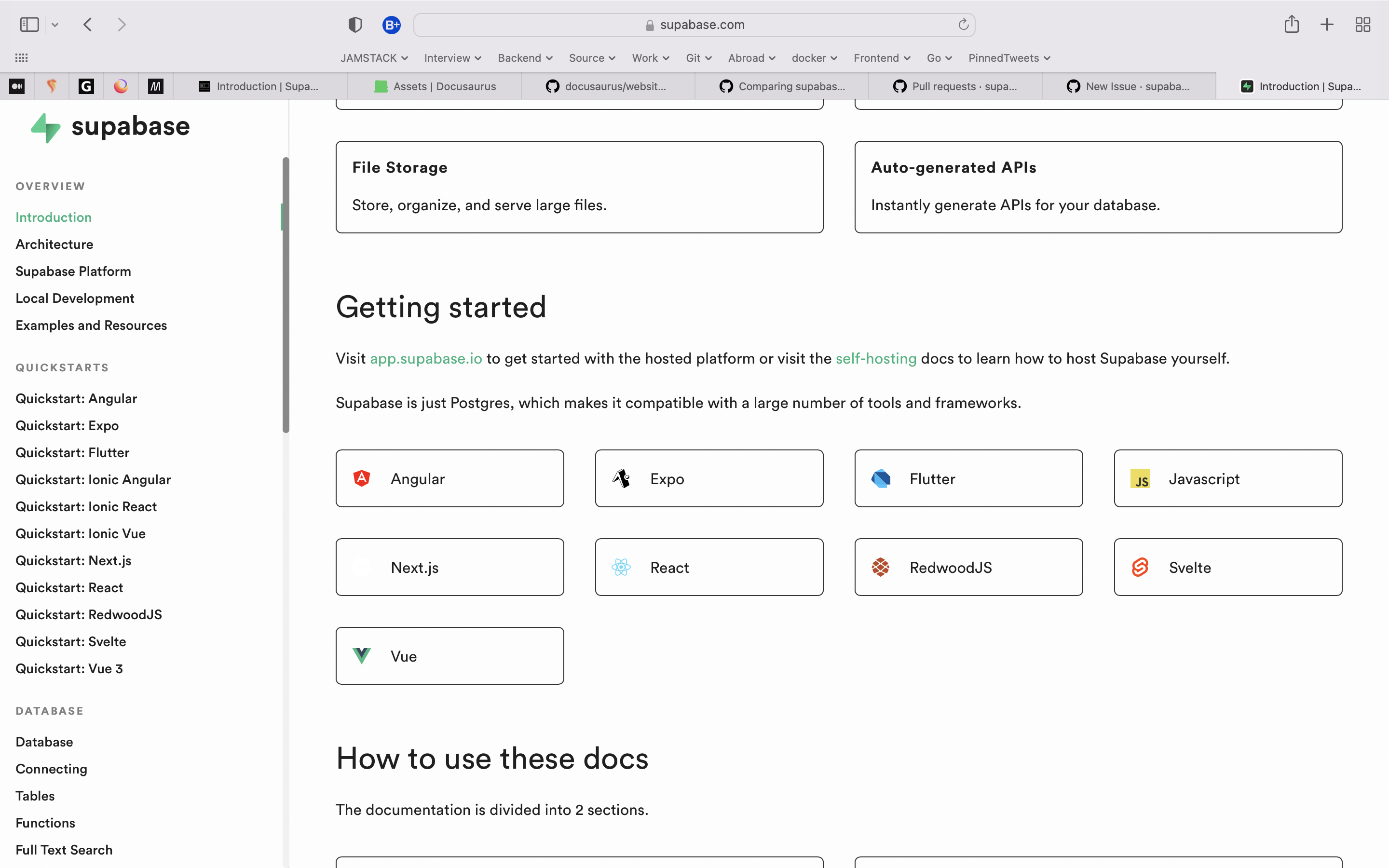Image resolution: width=1389 pixels, height=868 pixels.
Task: Click the Supabase lightning bolt logo
Action: [x=46, y=127]
